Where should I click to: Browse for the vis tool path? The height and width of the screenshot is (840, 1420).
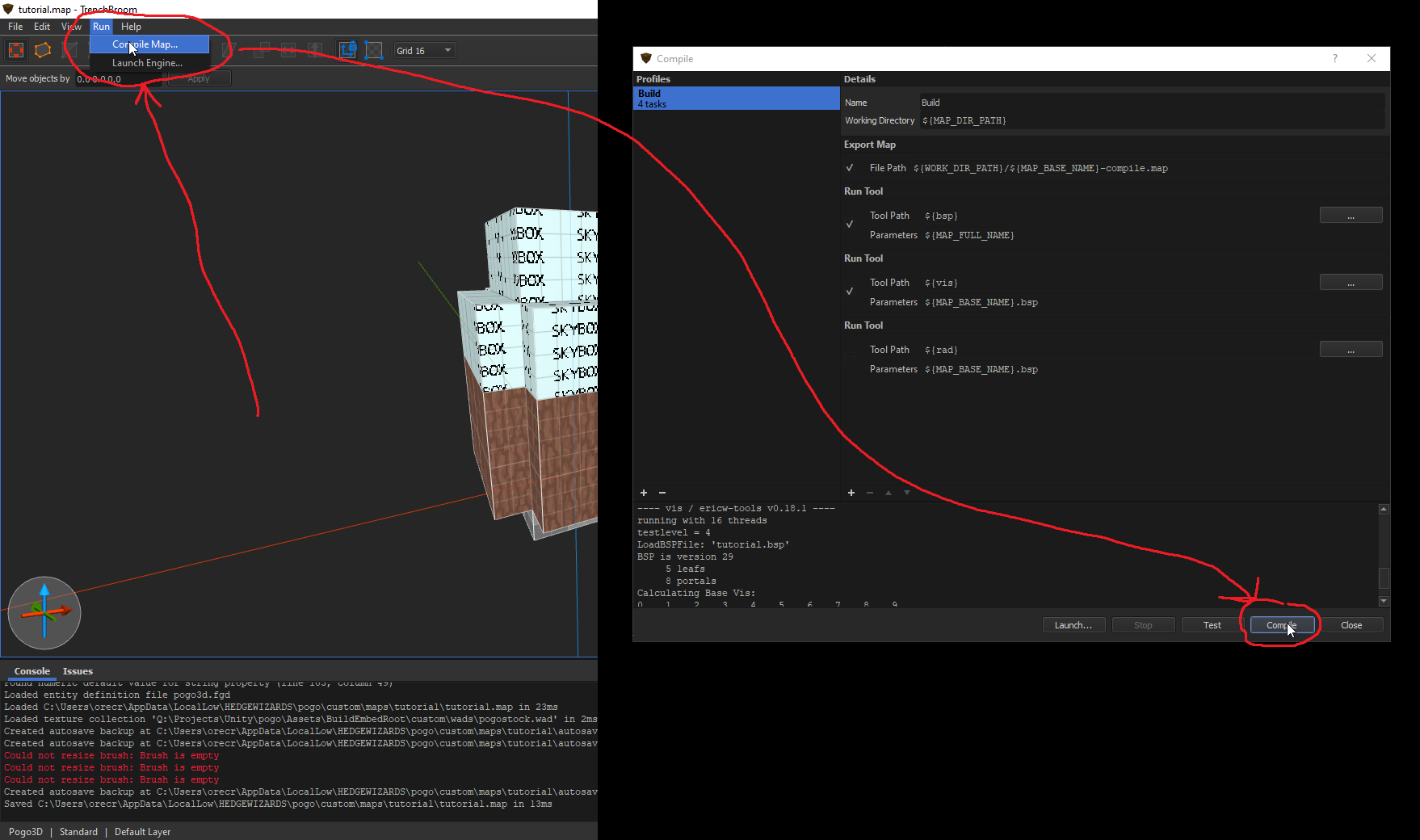(1351, 283)
